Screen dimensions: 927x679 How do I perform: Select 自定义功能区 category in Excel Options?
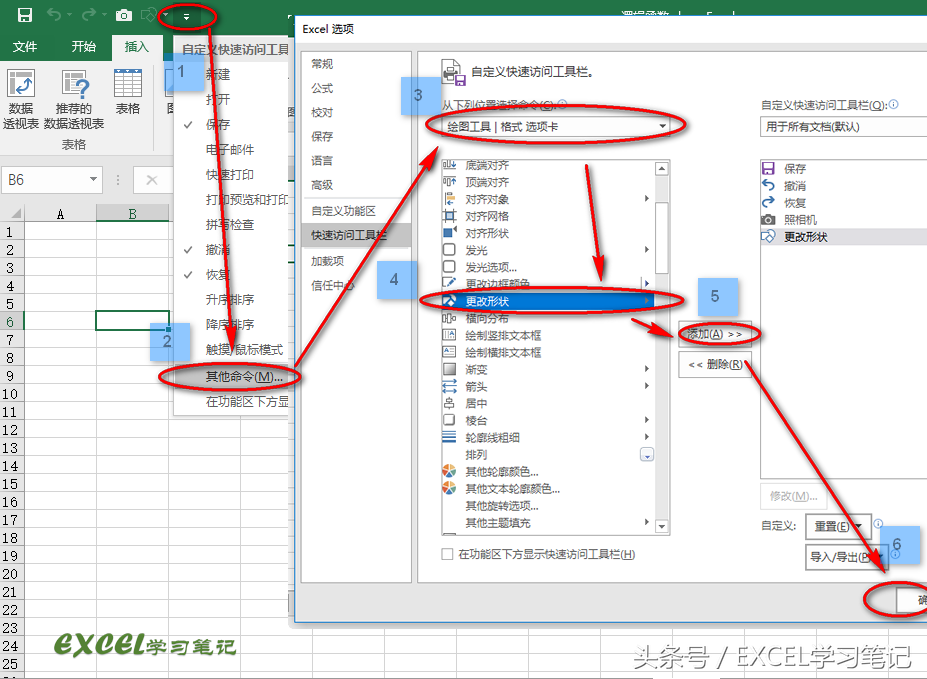pos(343,211)
